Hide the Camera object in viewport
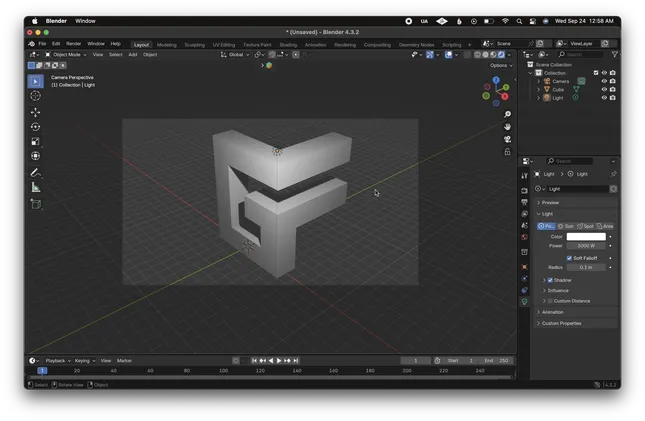Viewport: 645px width, 421px height. pos(604,81)
